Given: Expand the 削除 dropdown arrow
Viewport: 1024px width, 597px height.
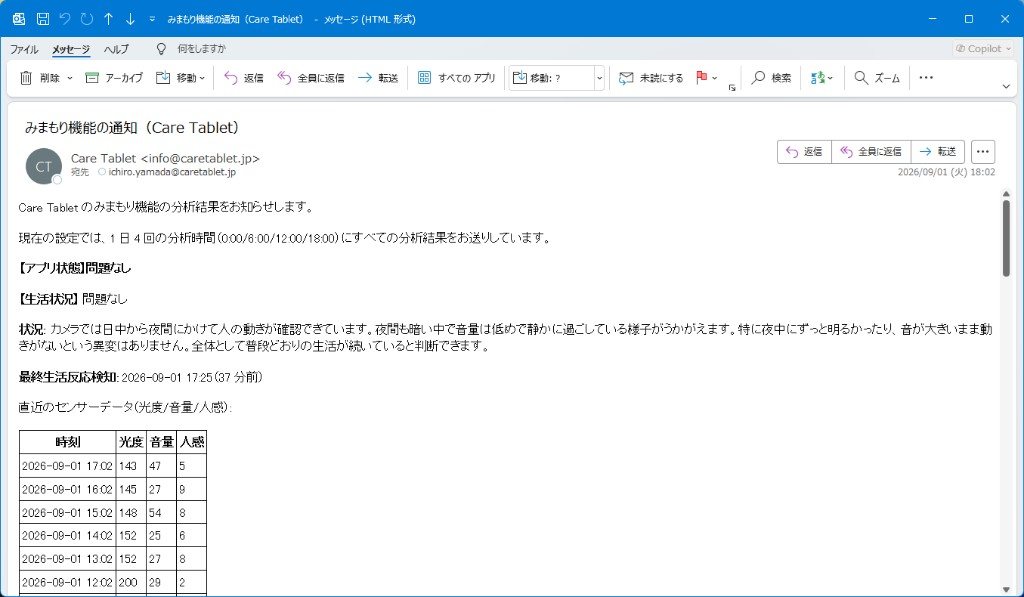Looking at the screenshot, I should pyautogui.click(x=70, y=78).
